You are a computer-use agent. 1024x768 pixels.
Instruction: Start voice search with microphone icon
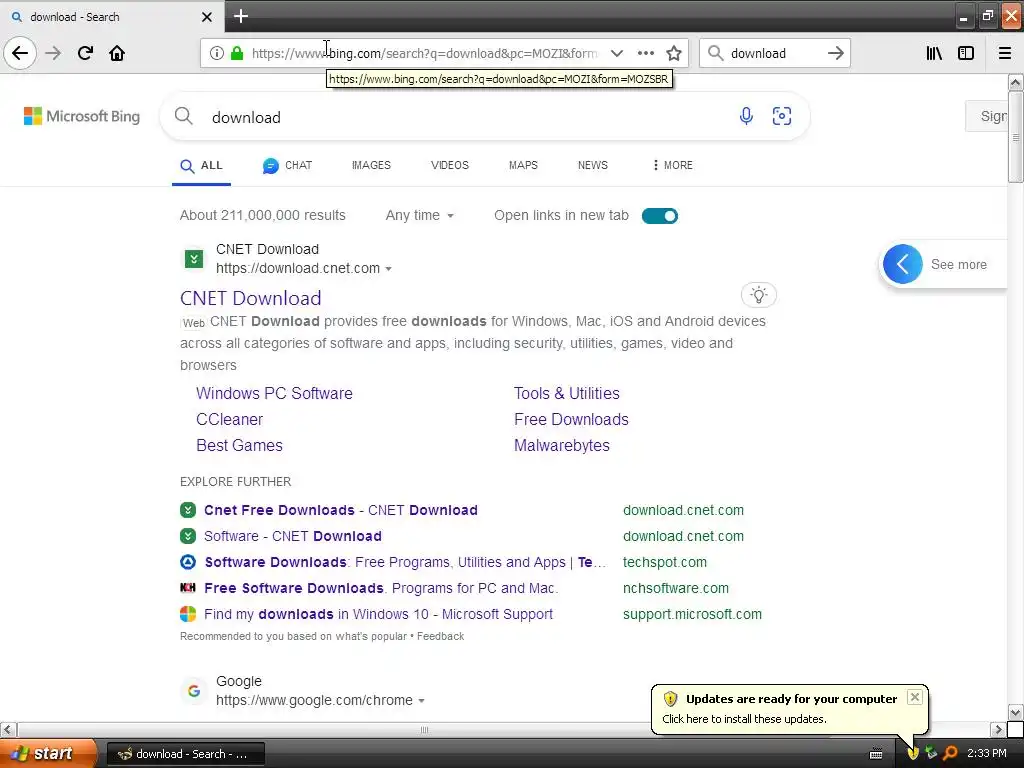746,116
